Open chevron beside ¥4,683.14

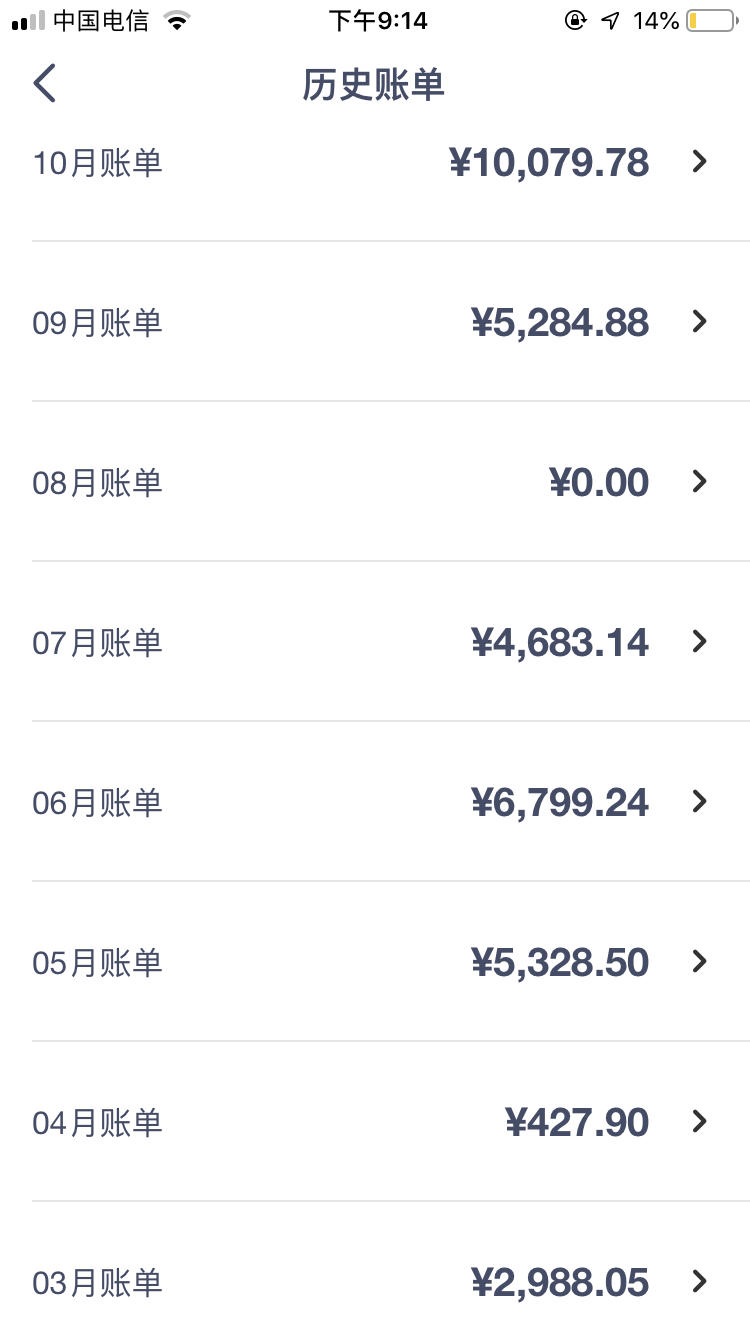coord(700,641)
